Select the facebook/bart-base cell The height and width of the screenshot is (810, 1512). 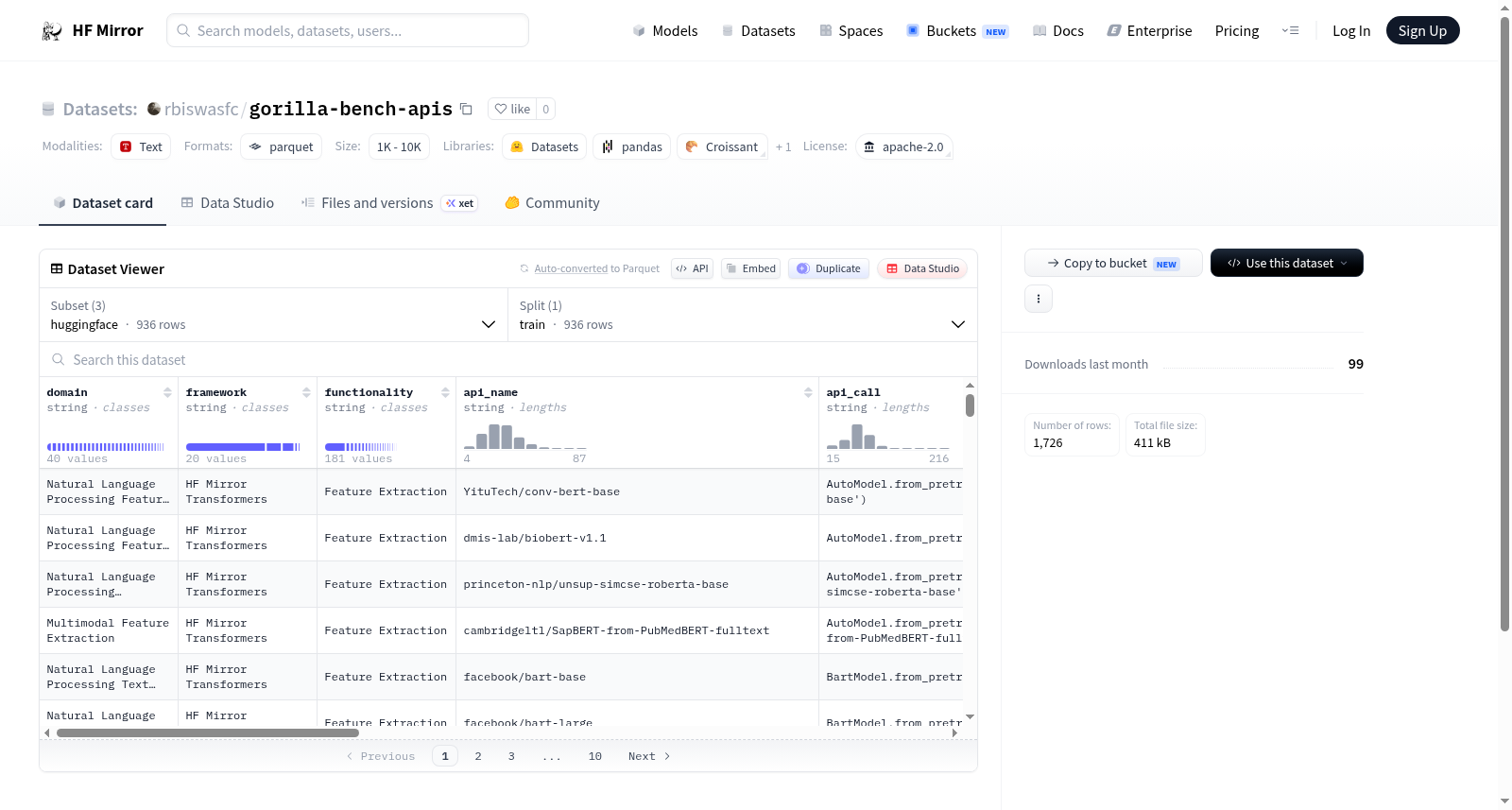click(637, 677)
